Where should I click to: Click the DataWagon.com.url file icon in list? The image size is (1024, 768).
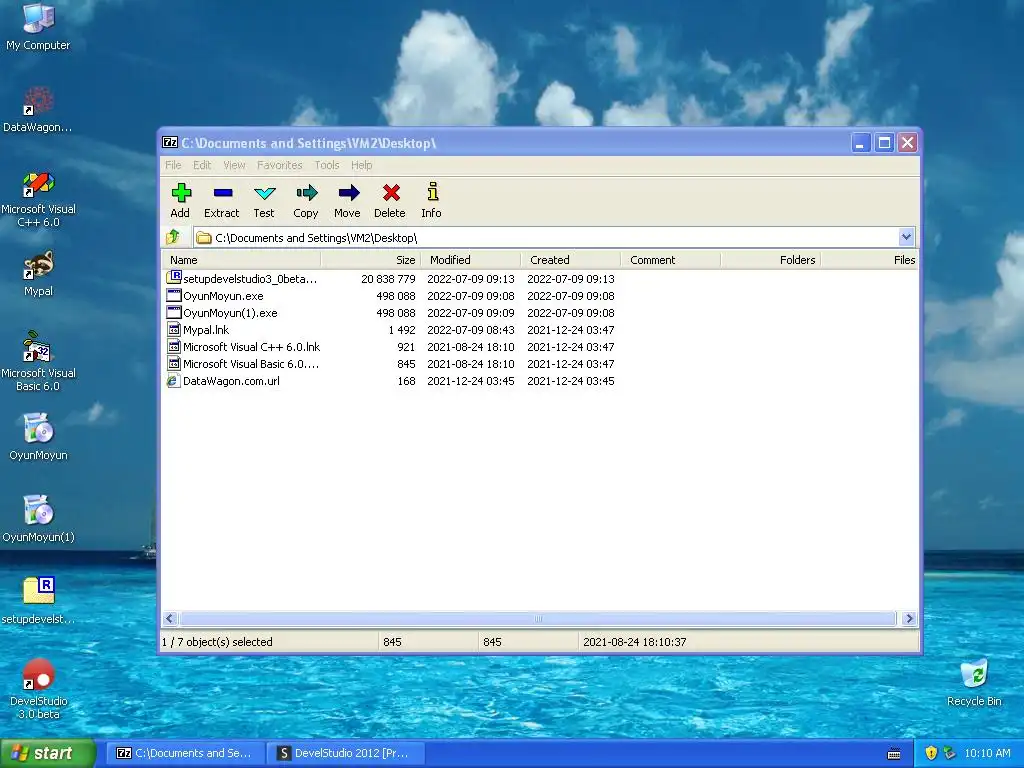[173, 381]
